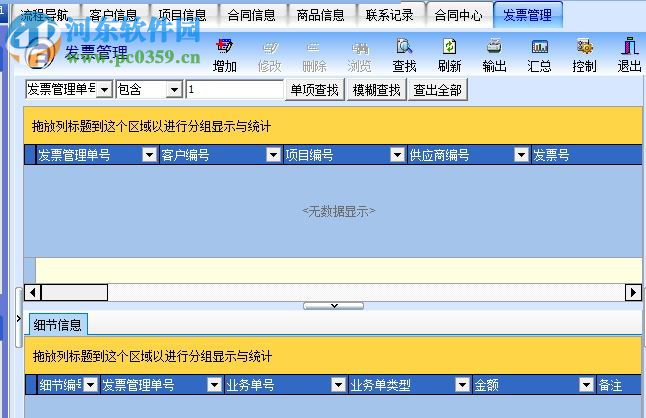Open the 汇总 (Summary) chart icon

click(539, 56)
